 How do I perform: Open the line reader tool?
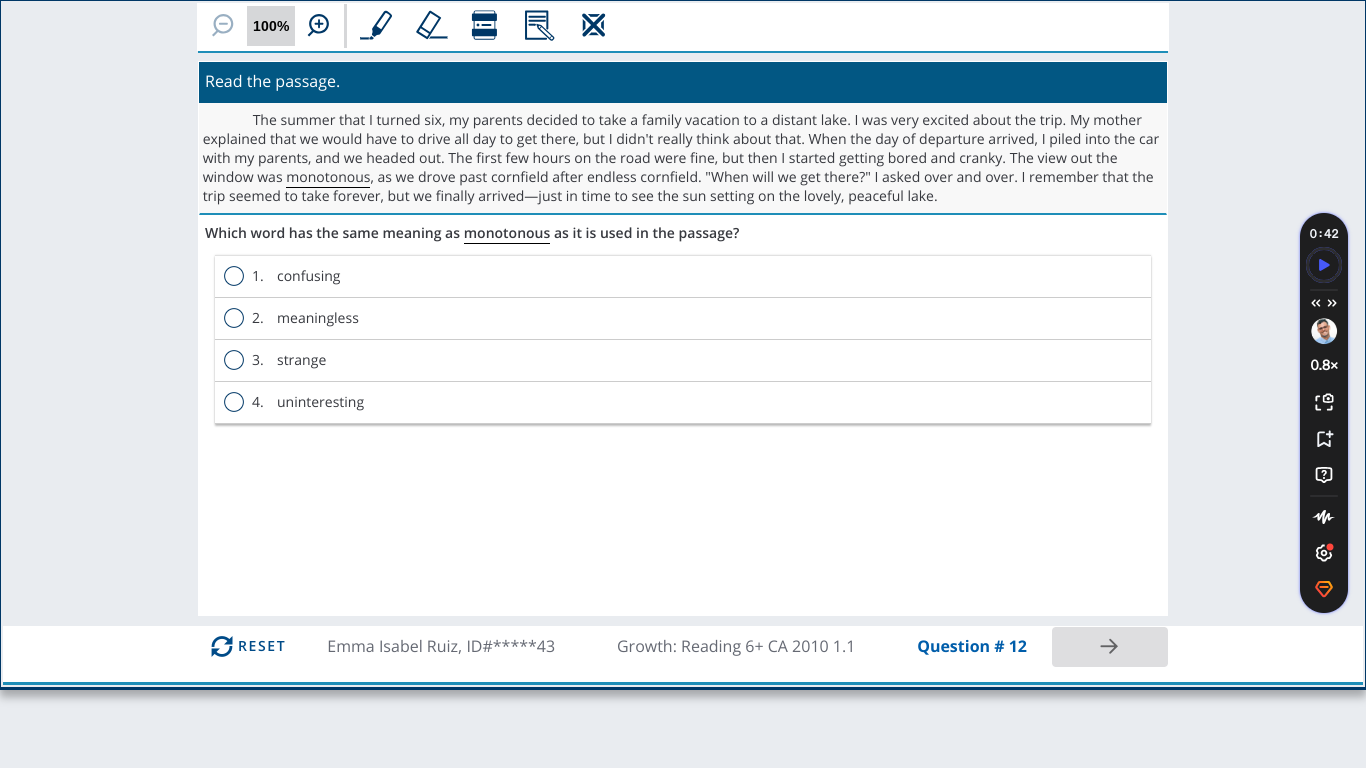point(485,25)
